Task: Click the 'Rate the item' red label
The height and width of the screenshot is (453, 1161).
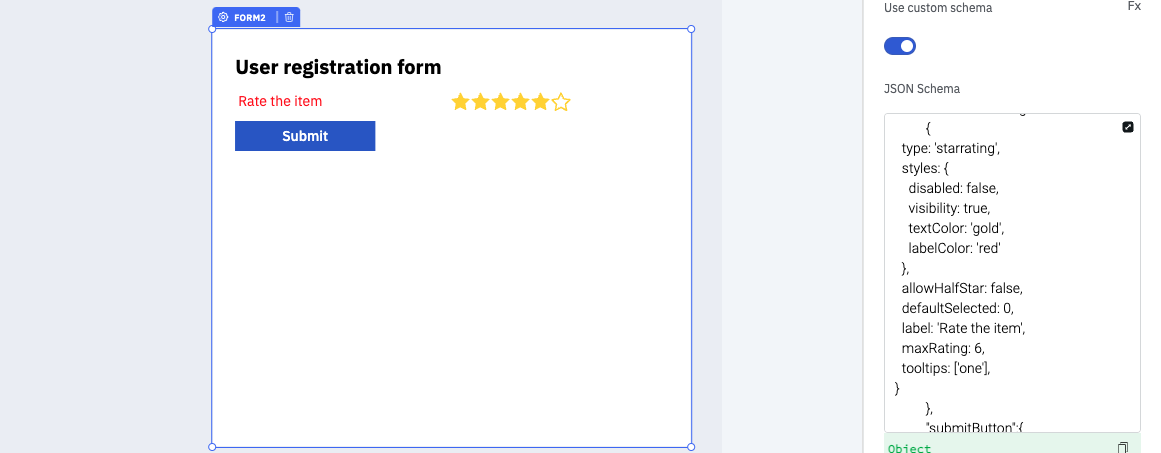Action: [x=280, y=102]
